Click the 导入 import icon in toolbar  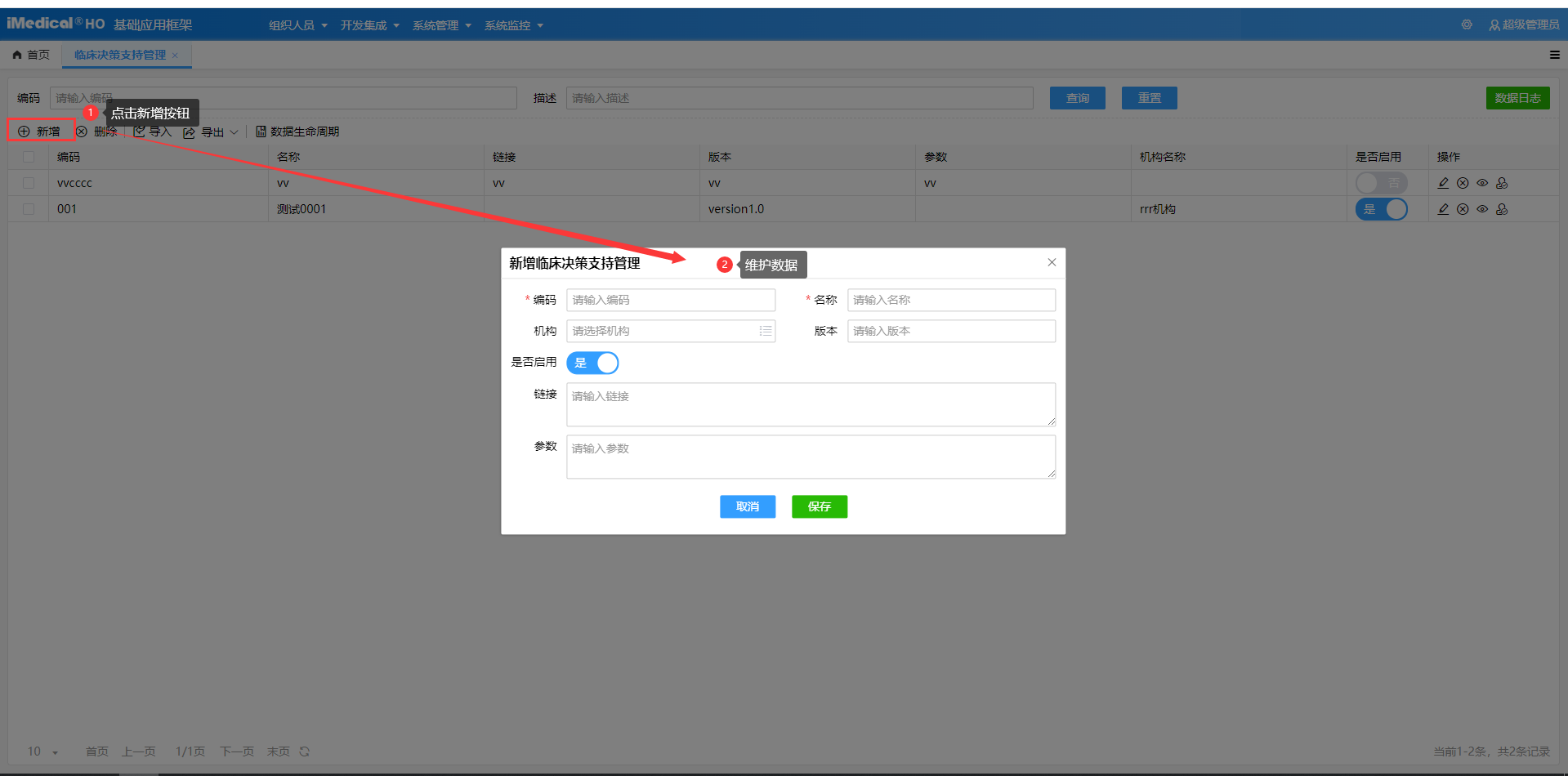(x=140, y=132)
